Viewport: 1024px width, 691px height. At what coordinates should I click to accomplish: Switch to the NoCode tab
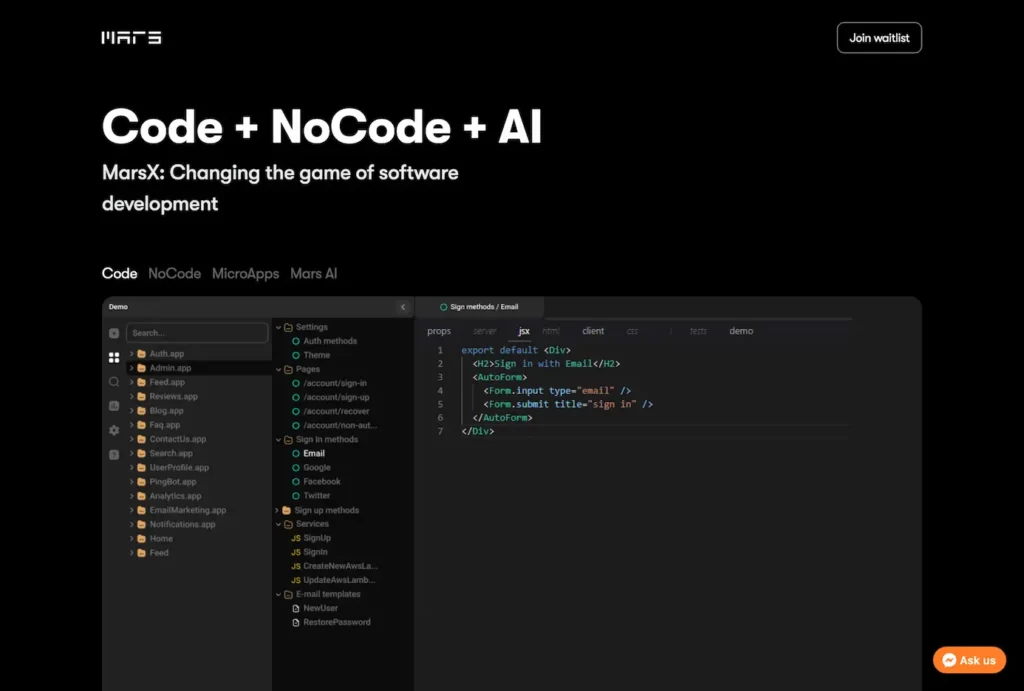174,273
